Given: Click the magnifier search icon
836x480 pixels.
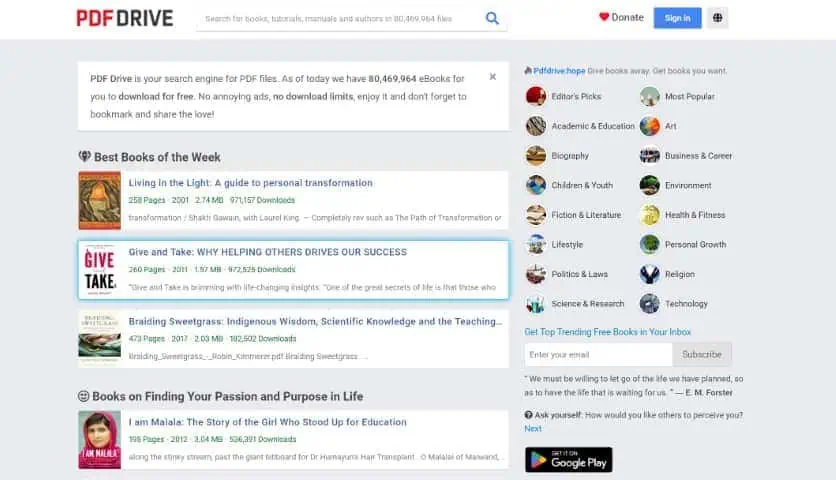Looking at the screenshot, I should (492, 19).
